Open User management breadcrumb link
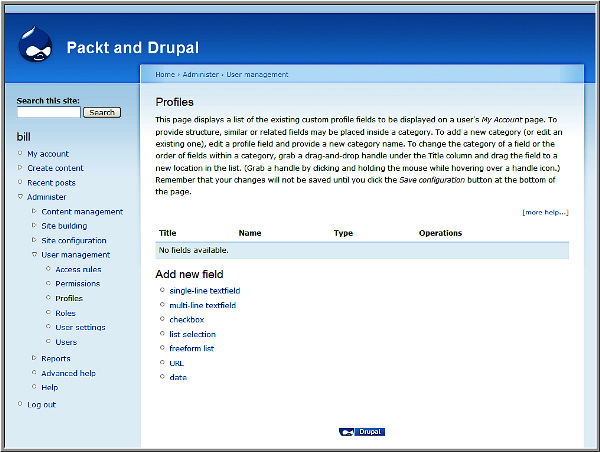Screen dimensions: 600x452 tap(257, 75)
